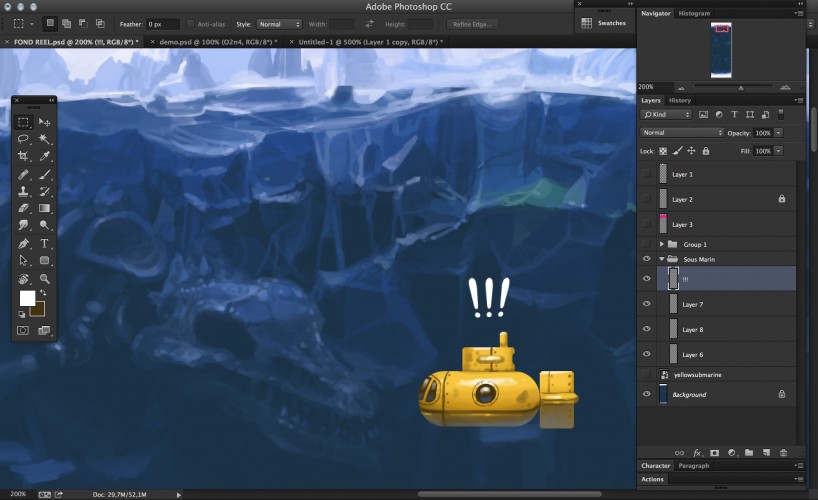Select the Lasso tool
The image size is (818, 500).
tap(23, 139)
